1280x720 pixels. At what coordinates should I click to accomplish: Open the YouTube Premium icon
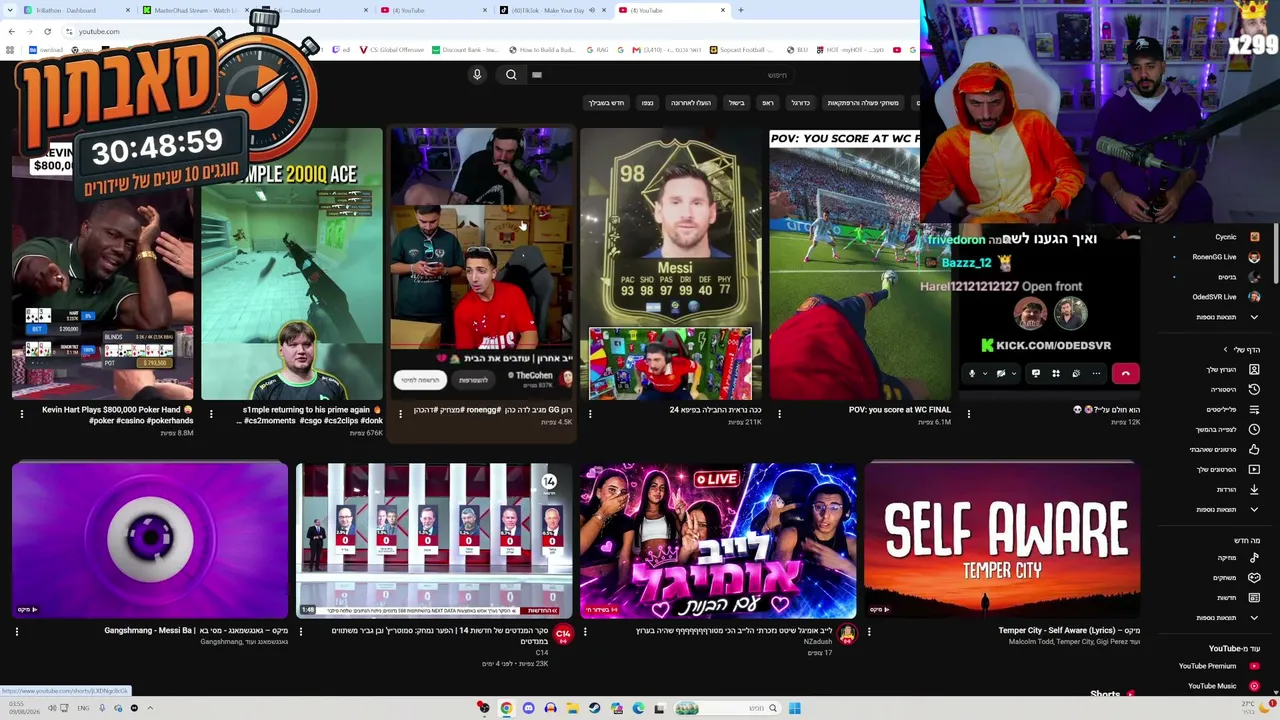click(x=1254, y=666)
